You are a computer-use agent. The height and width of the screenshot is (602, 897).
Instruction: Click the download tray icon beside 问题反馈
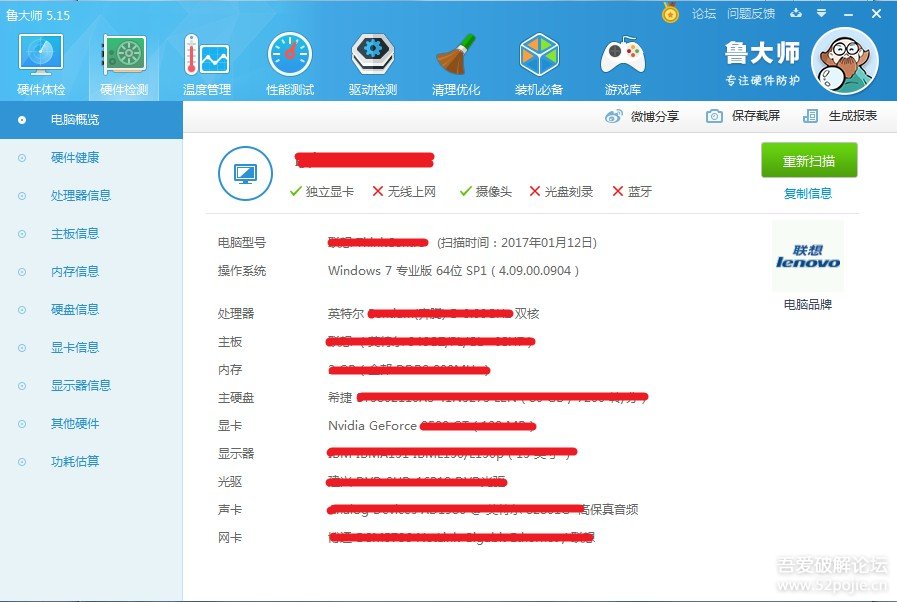coord(796,13)
